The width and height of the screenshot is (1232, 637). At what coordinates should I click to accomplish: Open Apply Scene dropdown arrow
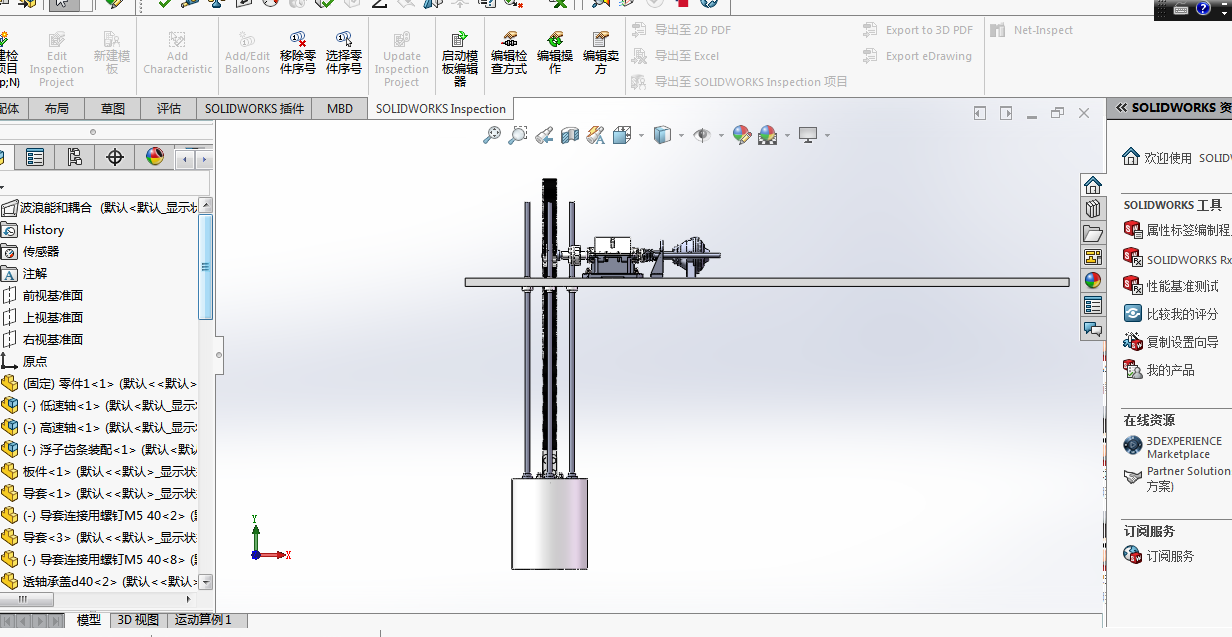pyautogui.click(x=787, y=135)
